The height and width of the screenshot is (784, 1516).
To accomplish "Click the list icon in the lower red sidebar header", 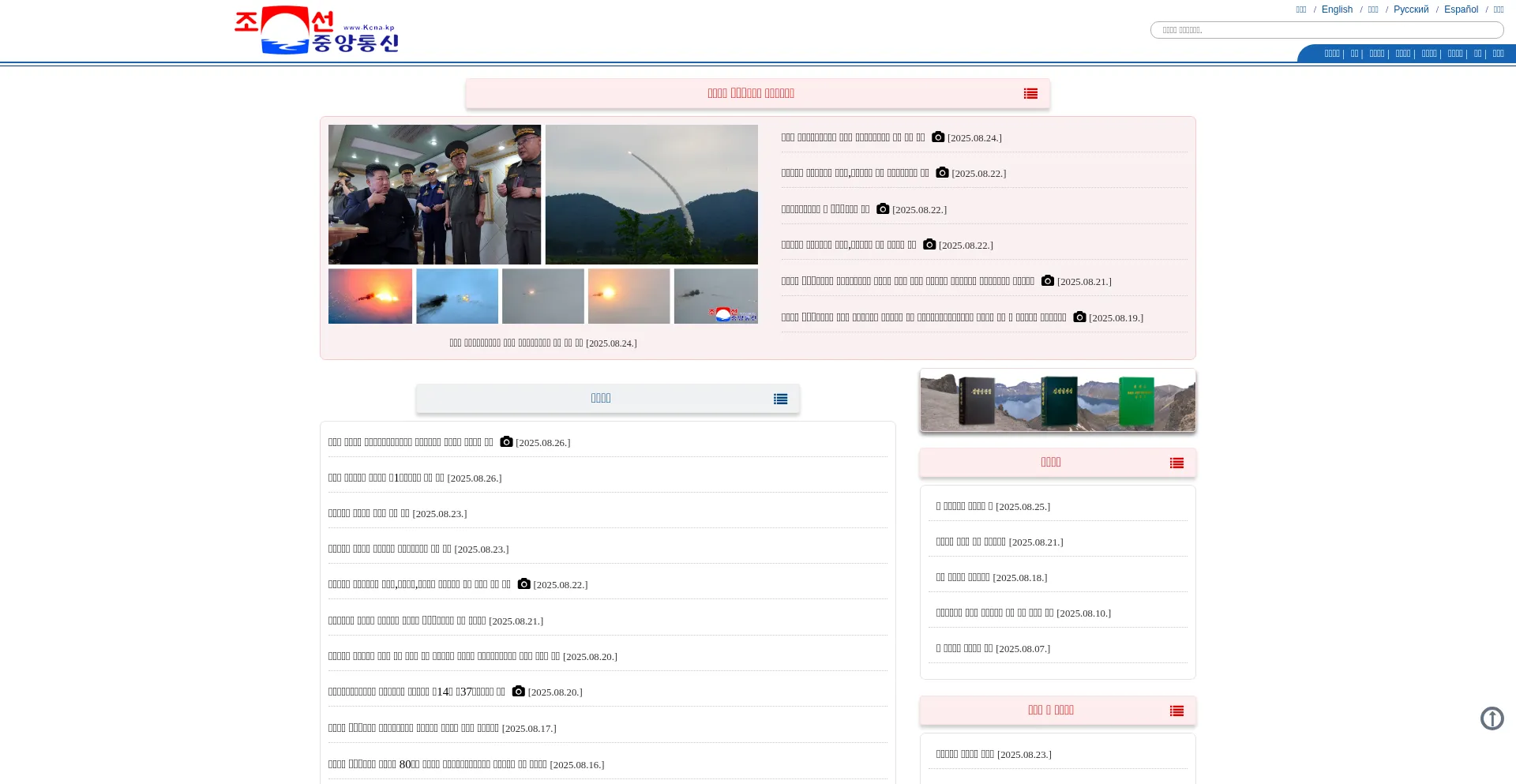I will 1176,711.
